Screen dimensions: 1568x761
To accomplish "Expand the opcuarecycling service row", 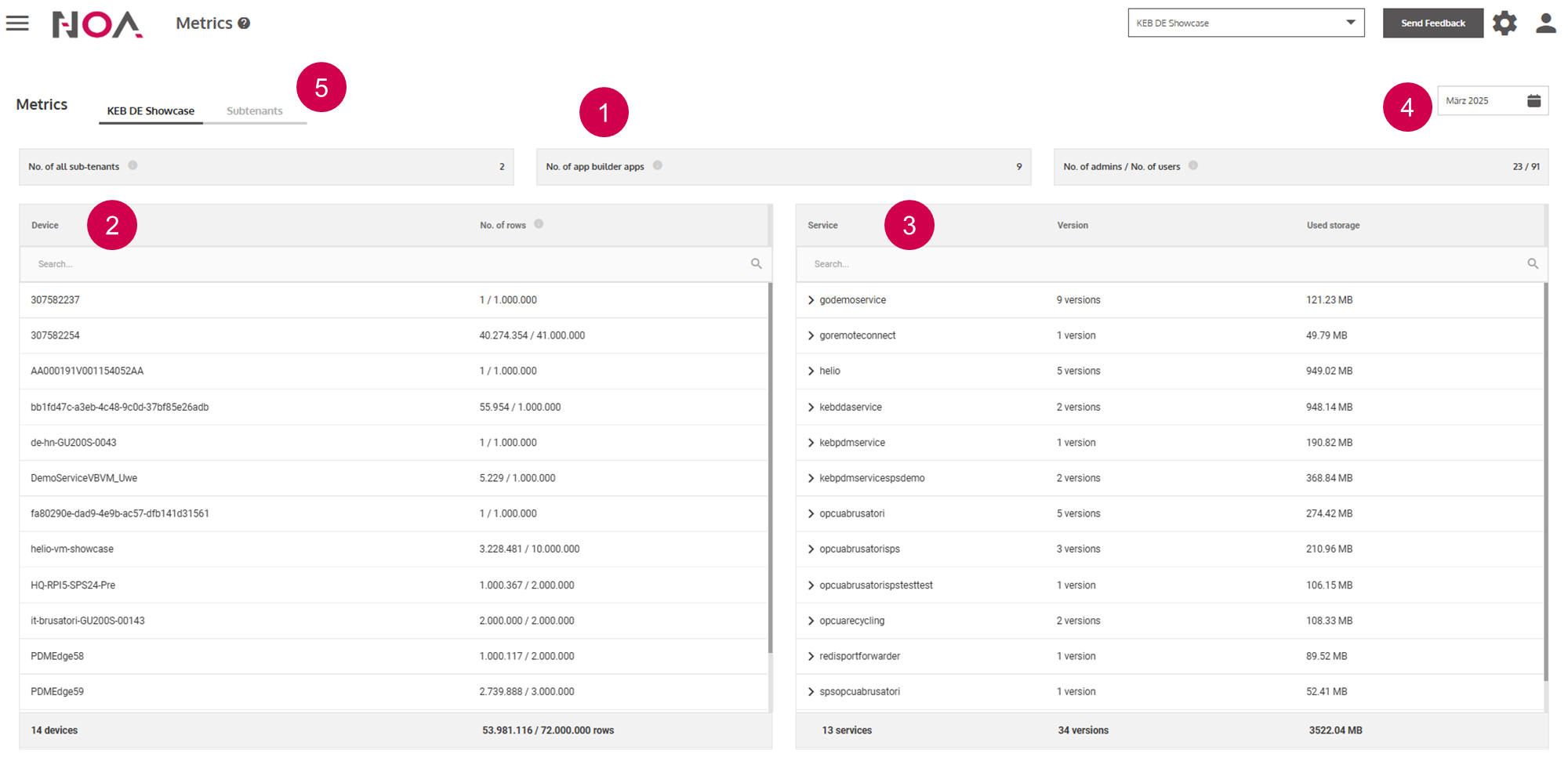I will click(x=811, y=621).
